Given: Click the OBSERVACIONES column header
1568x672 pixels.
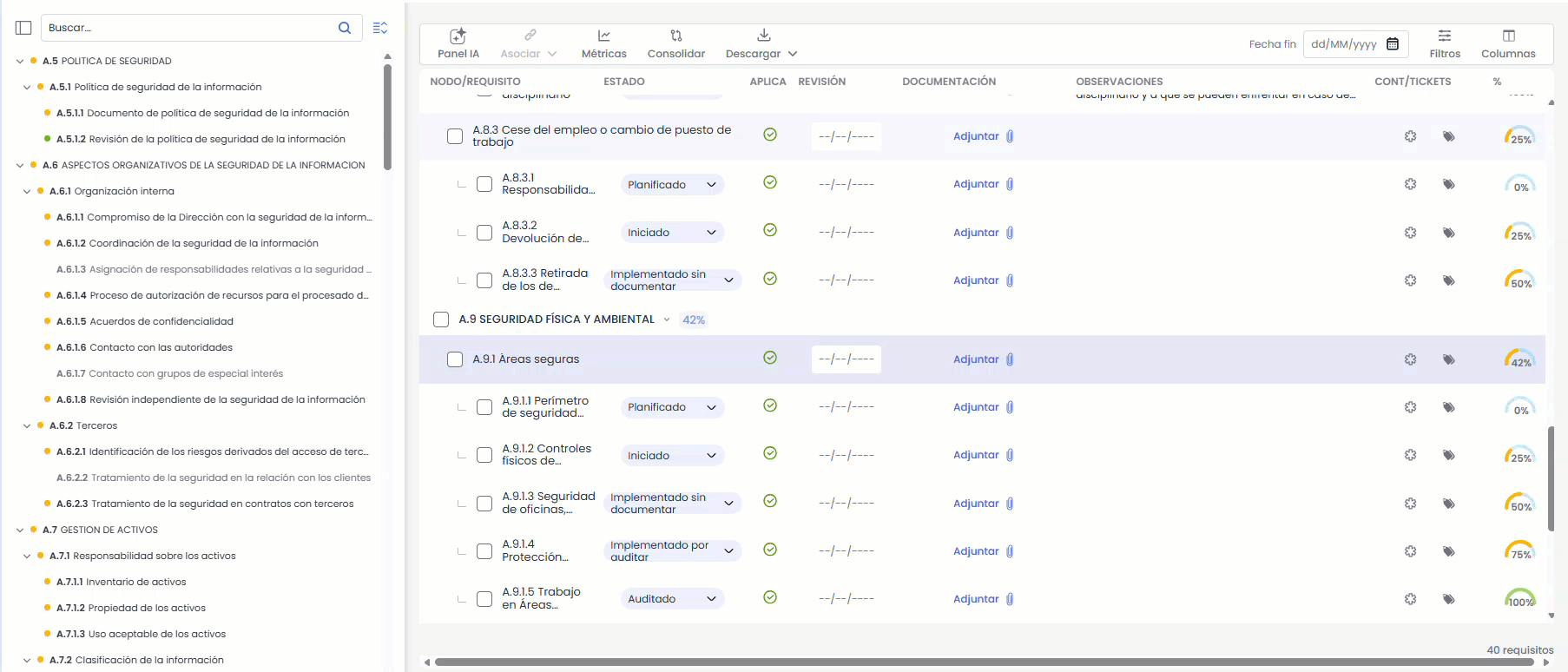Looking at the screenshot, I should click(x=1119, y=82).
